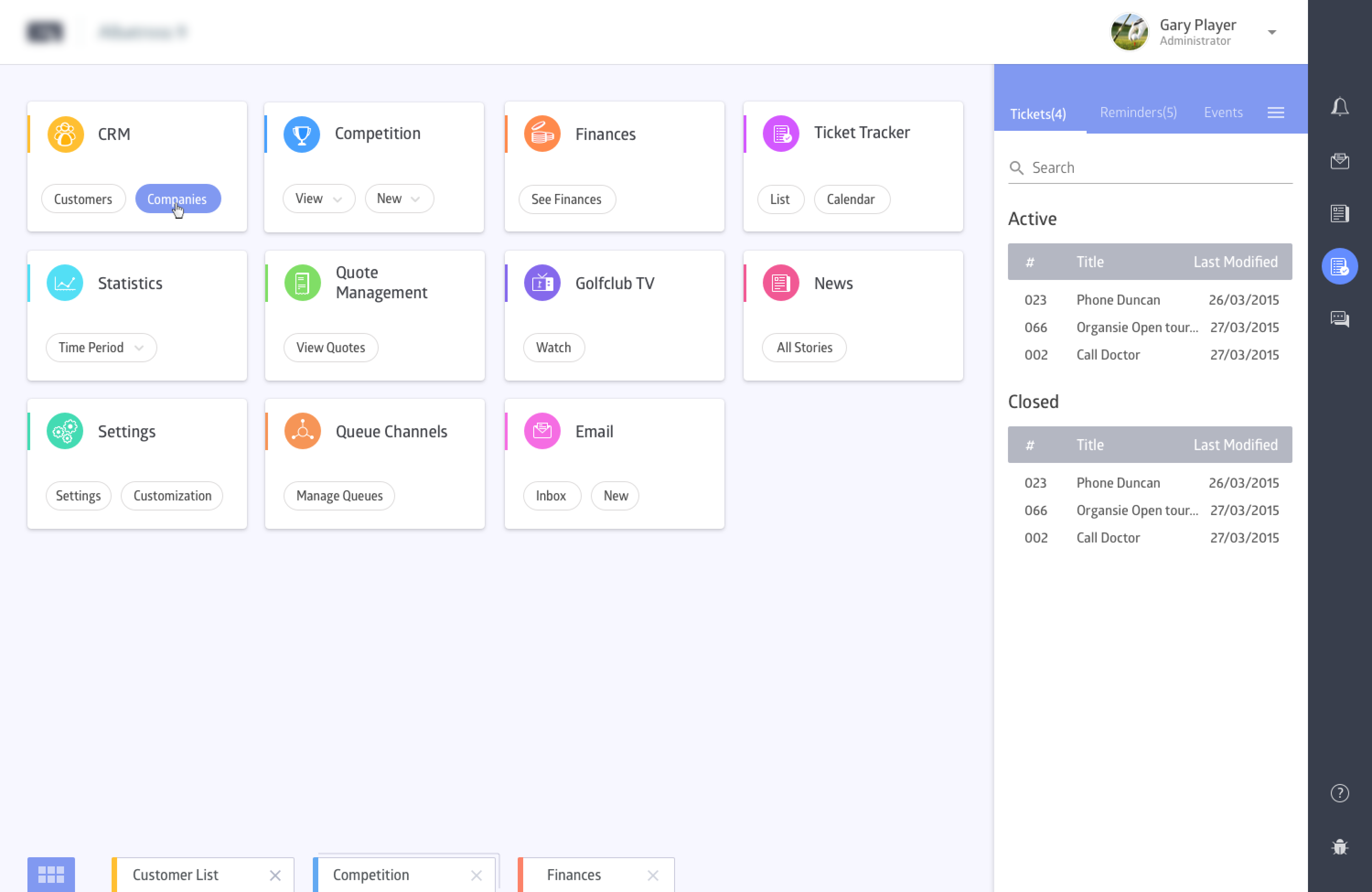The image size is (1372, 892).
Task: Click the bug report icon
Action: tap(1339, 846)
